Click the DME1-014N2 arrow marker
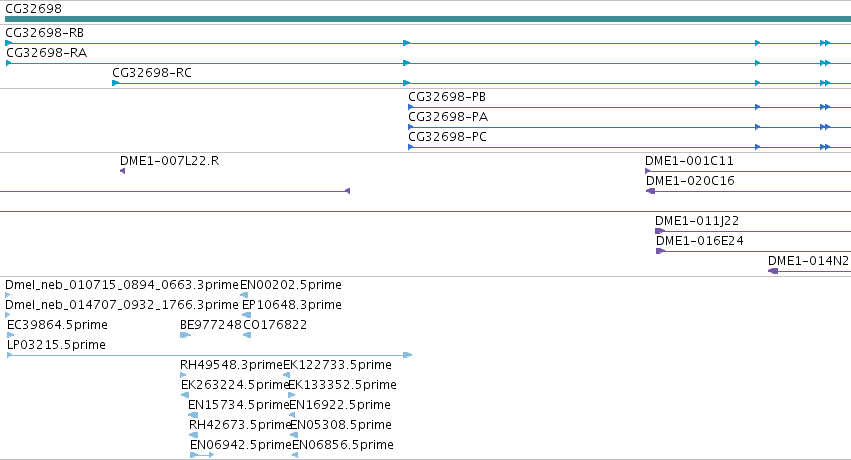The height and width of the screenshot is (460, 851). (773, 271)
